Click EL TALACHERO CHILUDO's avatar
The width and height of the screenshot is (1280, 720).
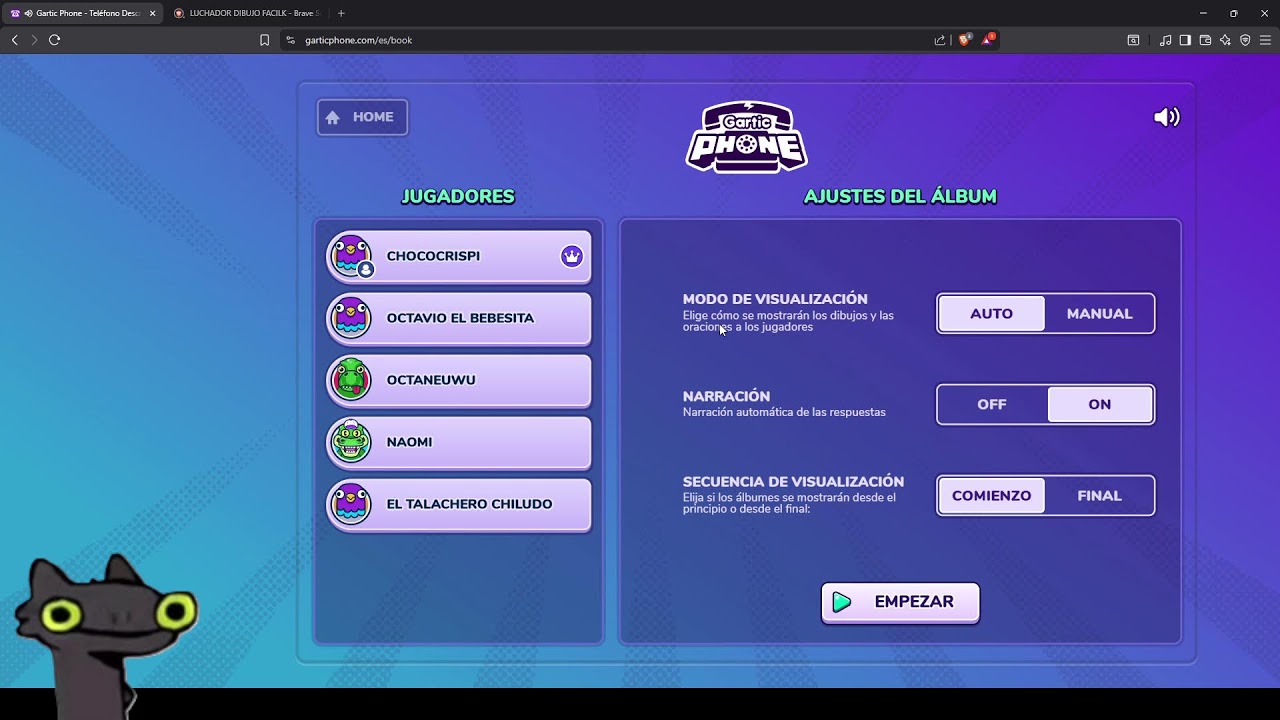351,504
